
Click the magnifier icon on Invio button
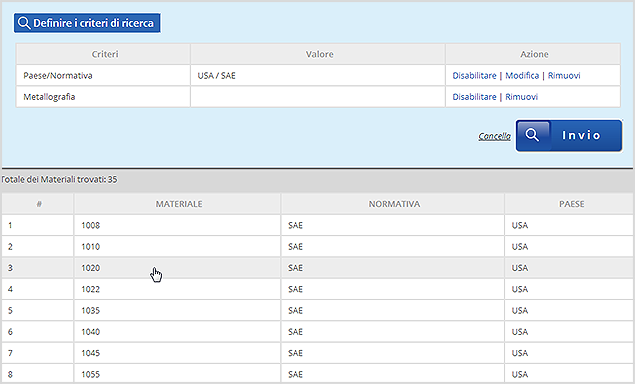(x=532, y=135)
